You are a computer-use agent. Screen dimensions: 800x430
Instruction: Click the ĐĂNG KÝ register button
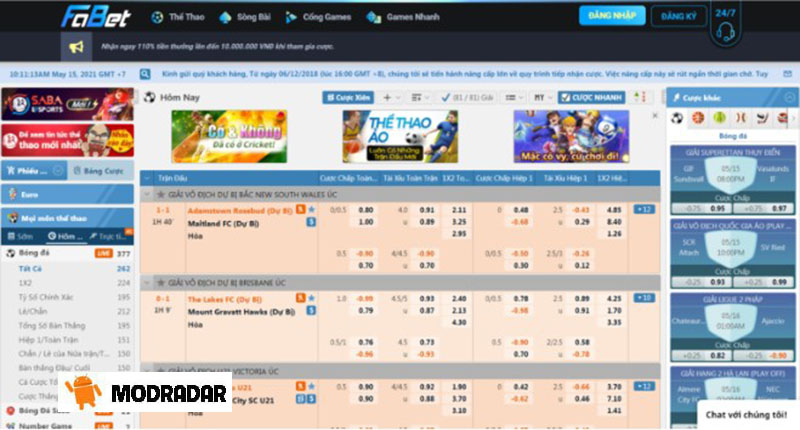(x=678, y=16)
